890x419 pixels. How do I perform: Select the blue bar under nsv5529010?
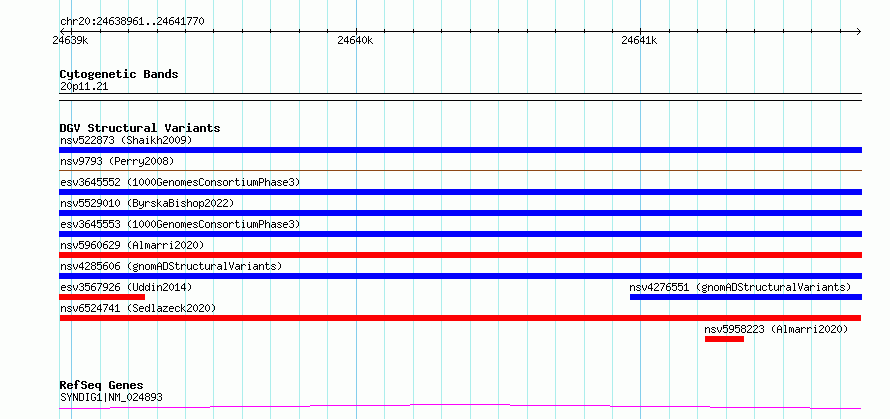click(460, 213)
